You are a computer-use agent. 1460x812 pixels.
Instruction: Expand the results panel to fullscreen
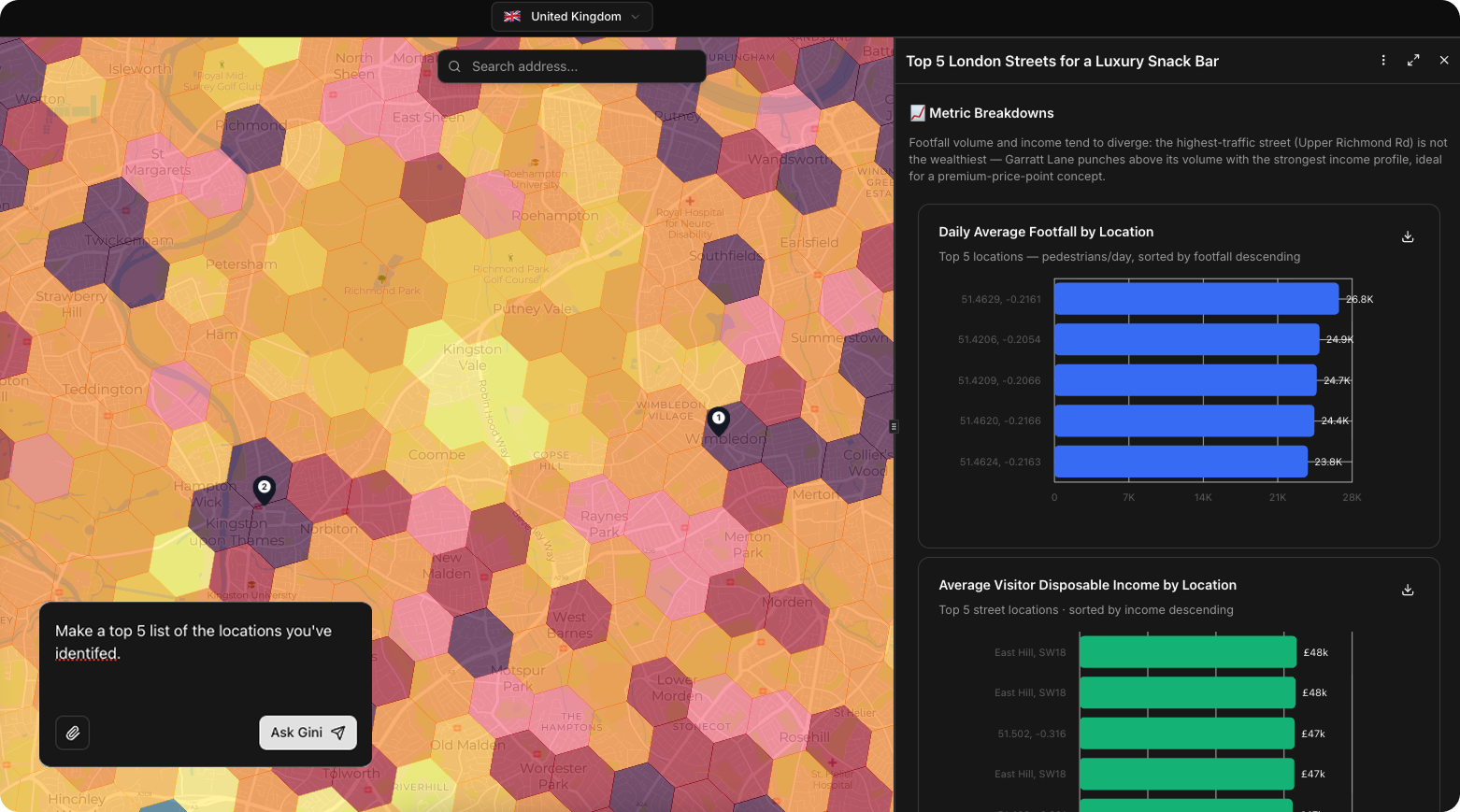tap(1413, 60)
